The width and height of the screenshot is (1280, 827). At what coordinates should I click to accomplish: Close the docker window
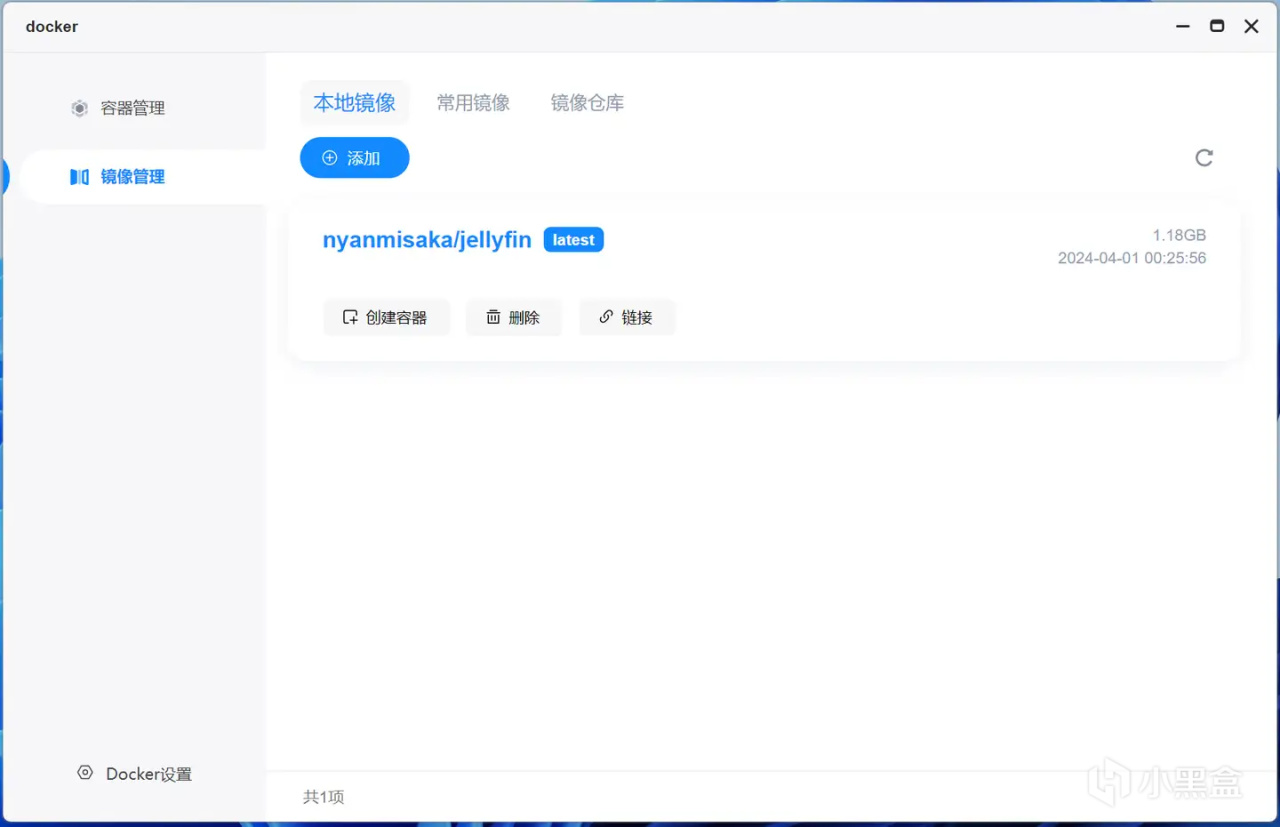click(x=1251, y=27)
